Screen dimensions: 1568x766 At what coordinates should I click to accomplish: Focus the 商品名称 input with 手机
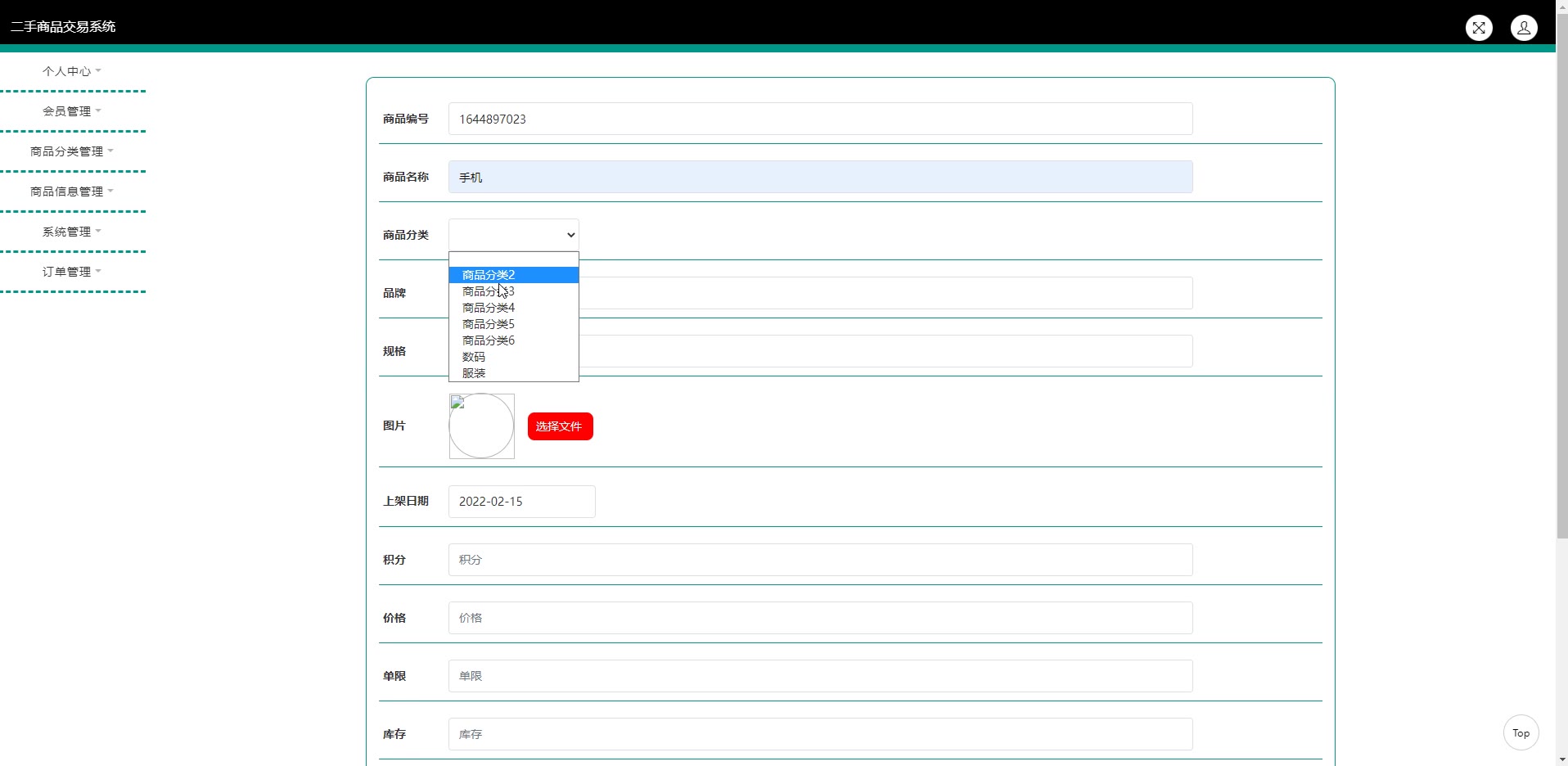820,177
